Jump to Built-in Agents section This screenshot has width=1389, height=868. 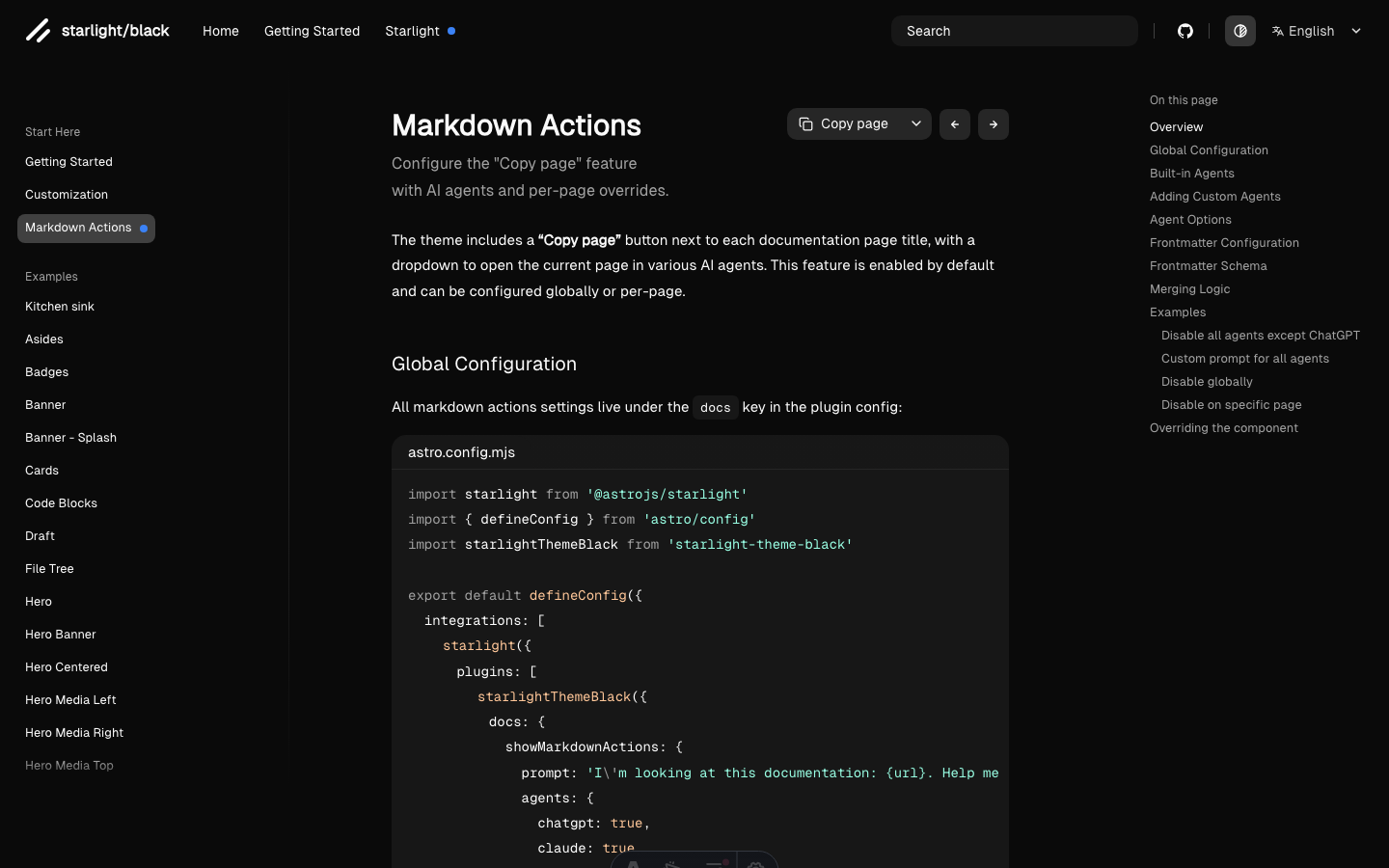point(1191,174)
